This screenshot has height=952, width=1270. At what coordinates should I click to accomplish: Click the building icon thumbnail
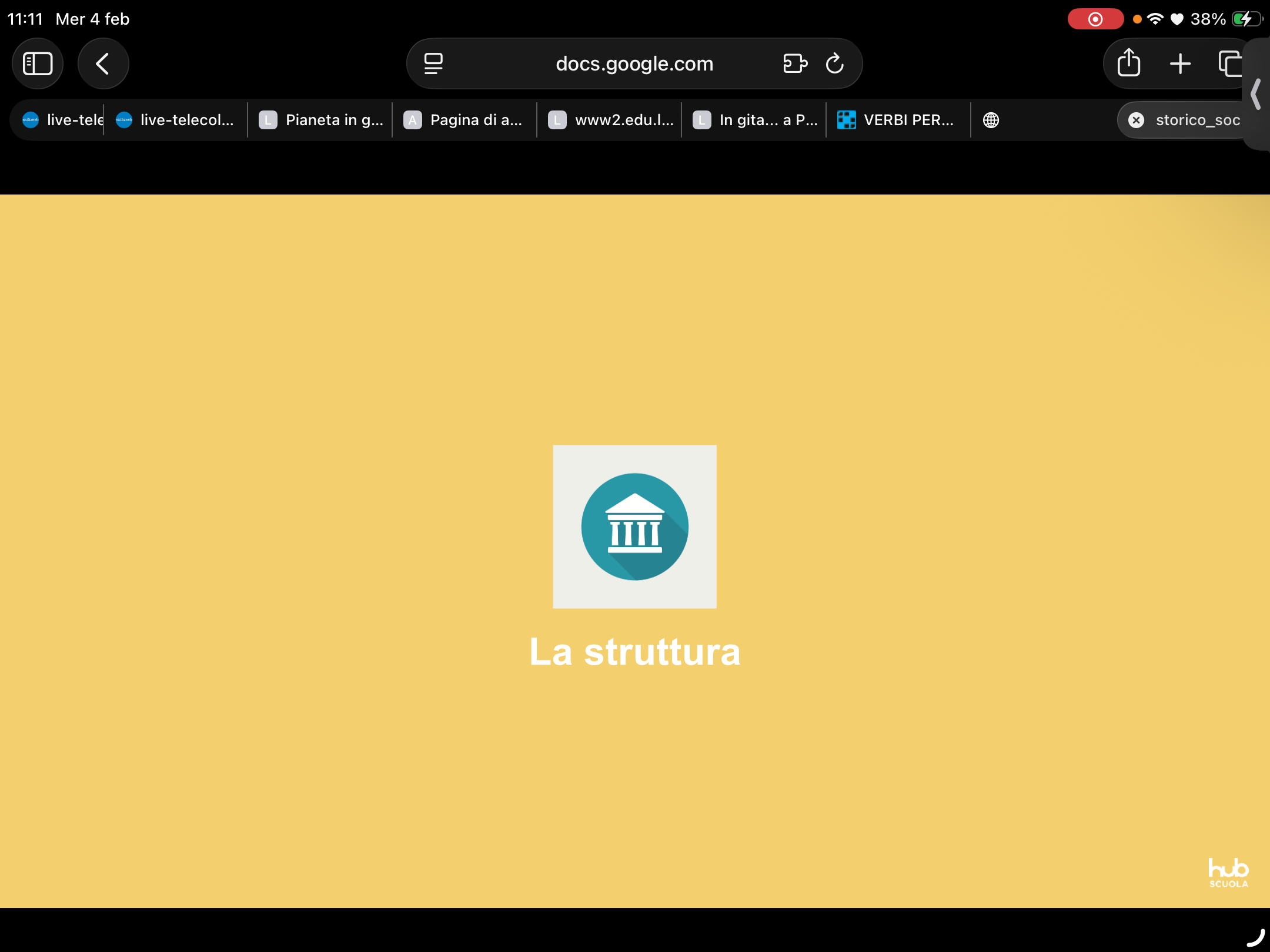634,527
